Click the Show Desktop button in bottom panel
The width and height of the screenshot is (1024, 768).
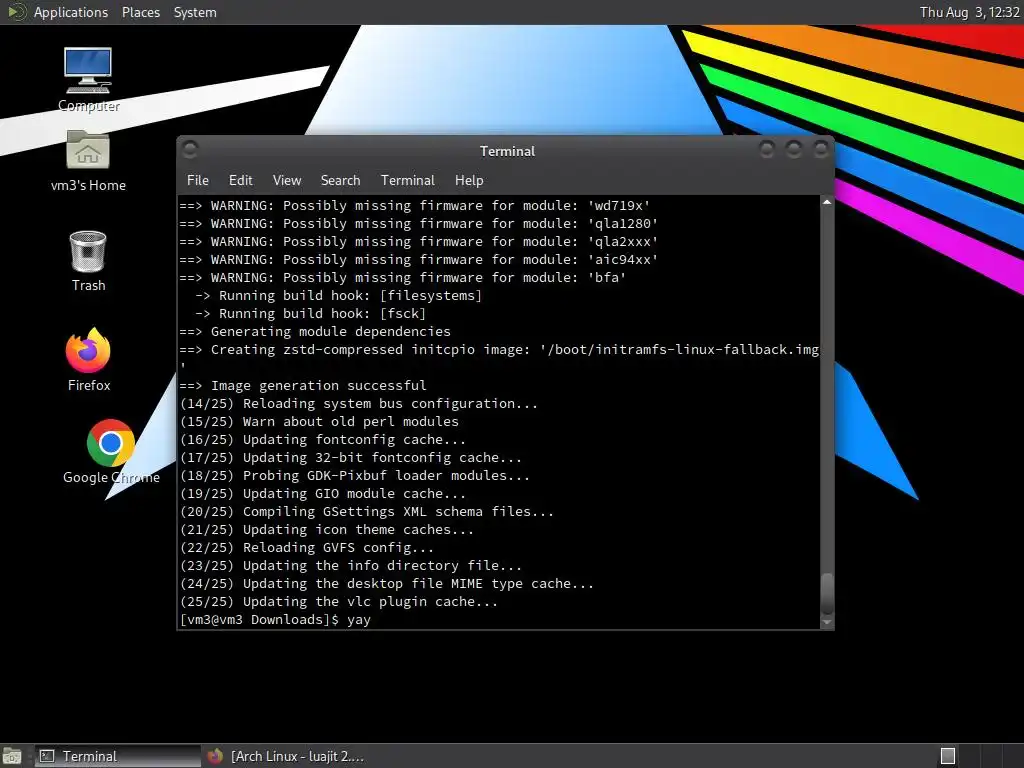click(12, 756)
